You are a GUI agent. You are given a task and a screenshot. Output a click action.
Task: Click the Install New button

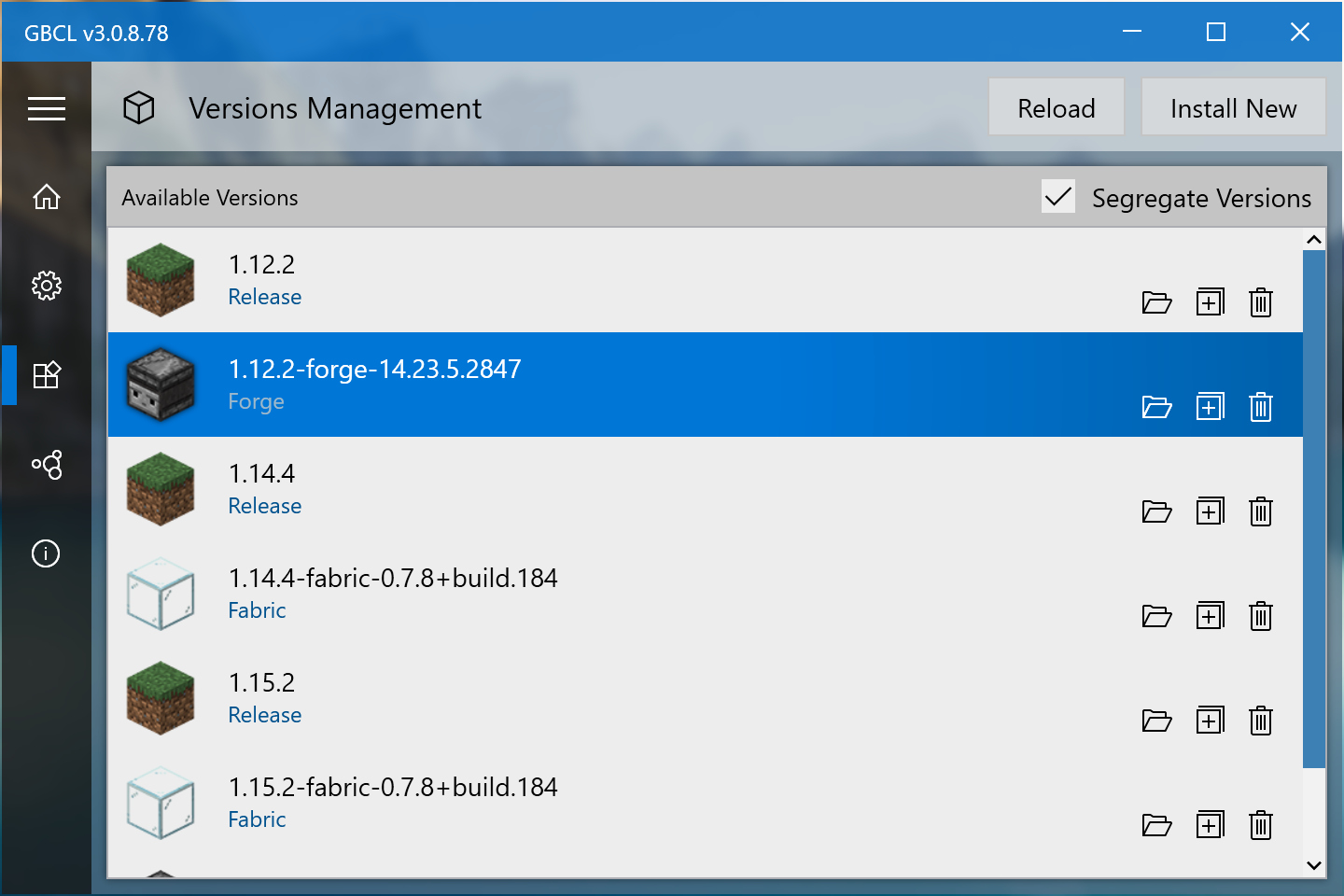coord(1233,108)
